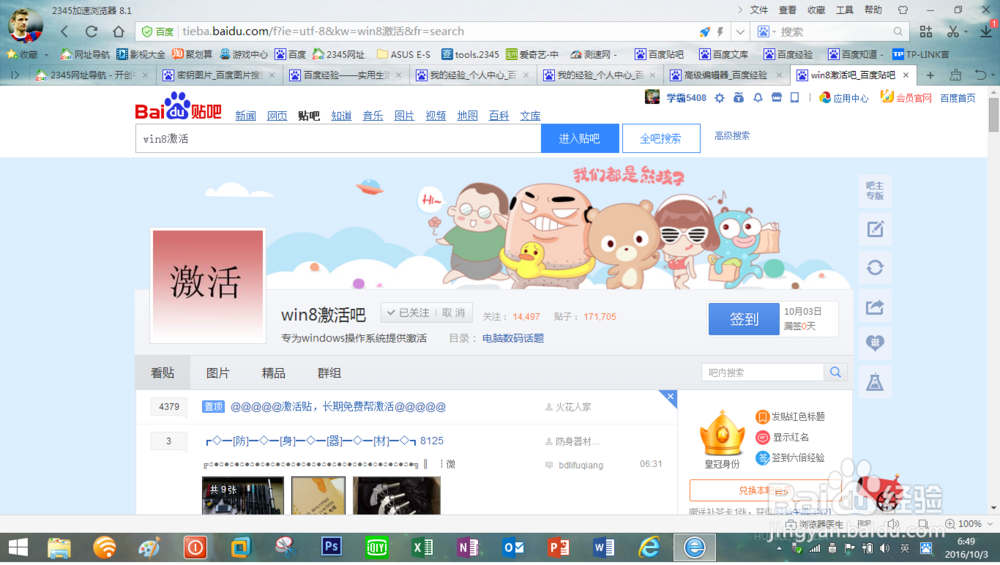Open the scissors screenshot tool icon

click(x=953, y=31)
